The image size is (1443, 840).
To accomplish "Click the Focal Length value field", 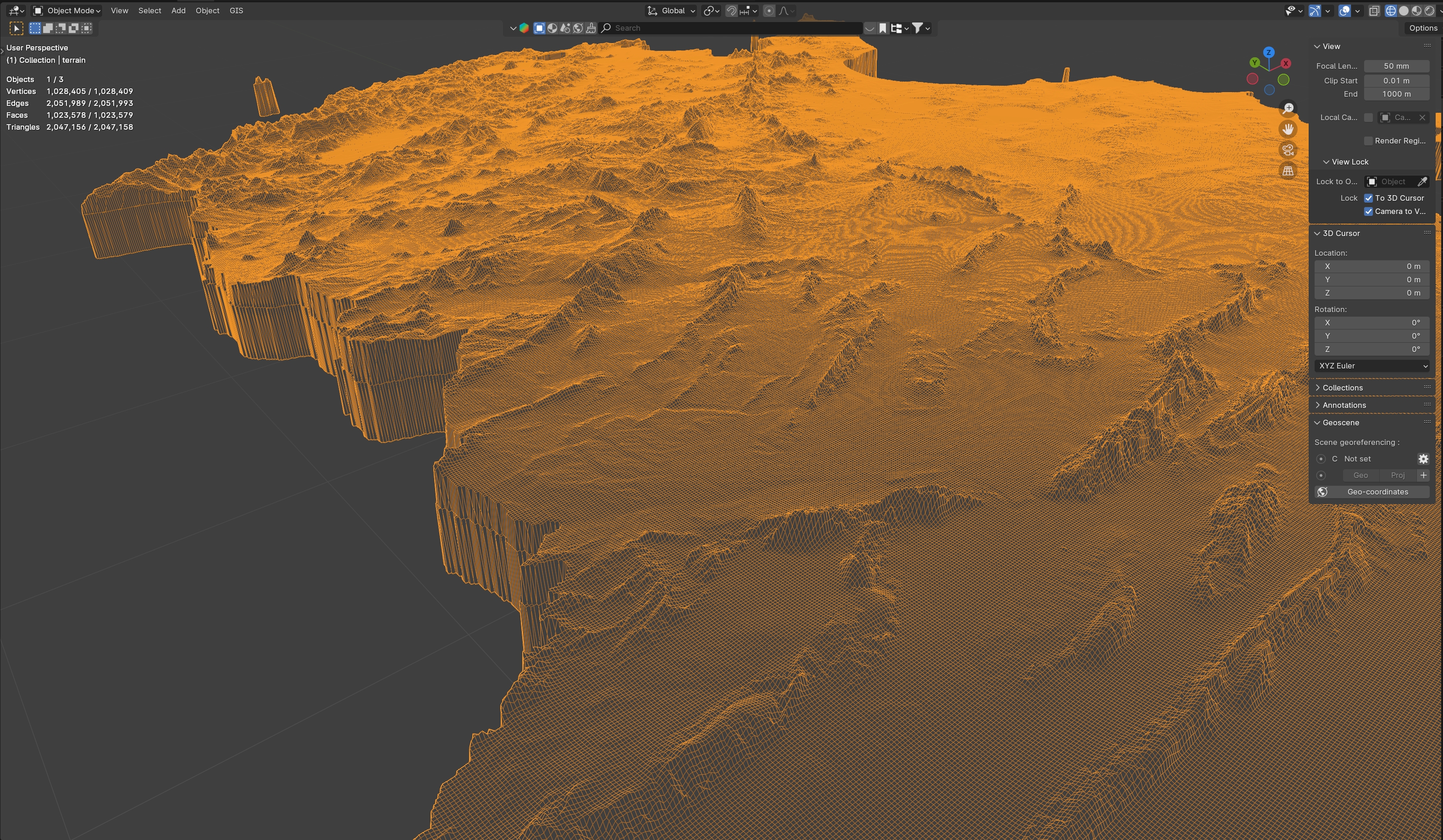I will pos(1396,66).
